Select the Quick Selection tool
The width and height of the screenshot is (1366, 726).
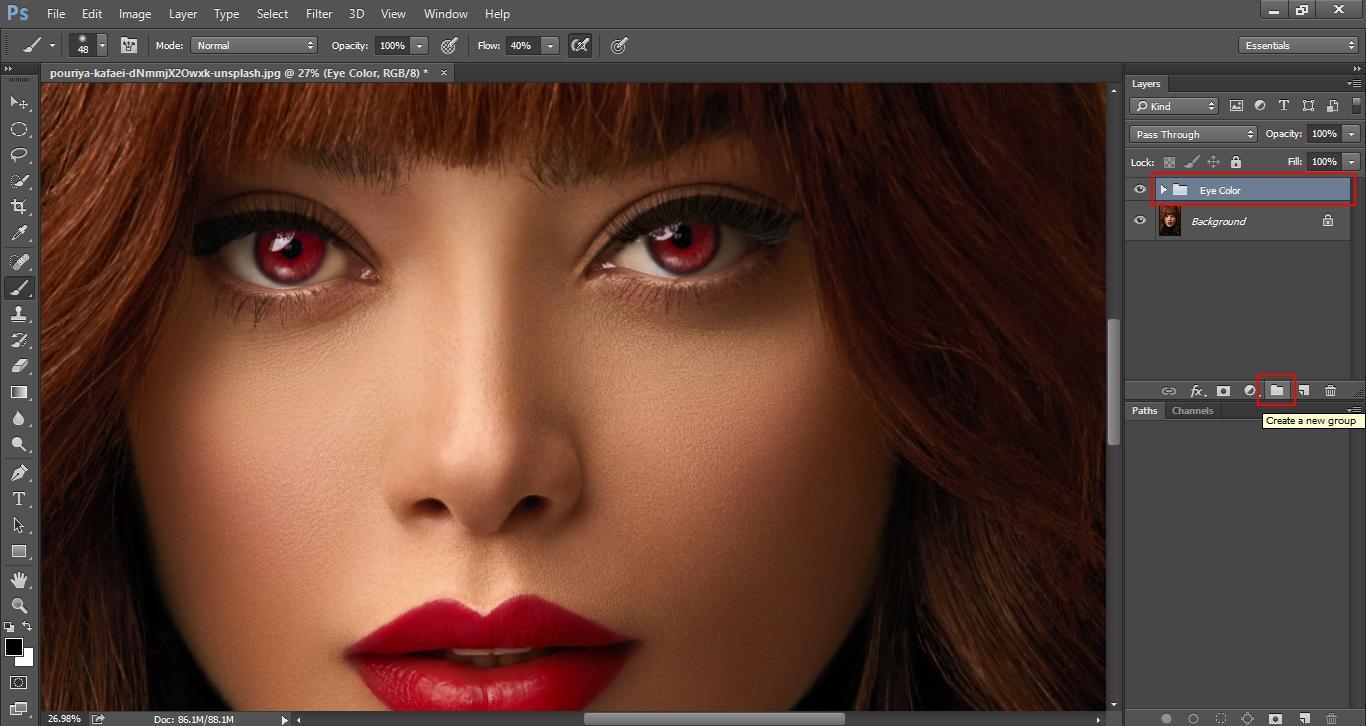point(19,181)
